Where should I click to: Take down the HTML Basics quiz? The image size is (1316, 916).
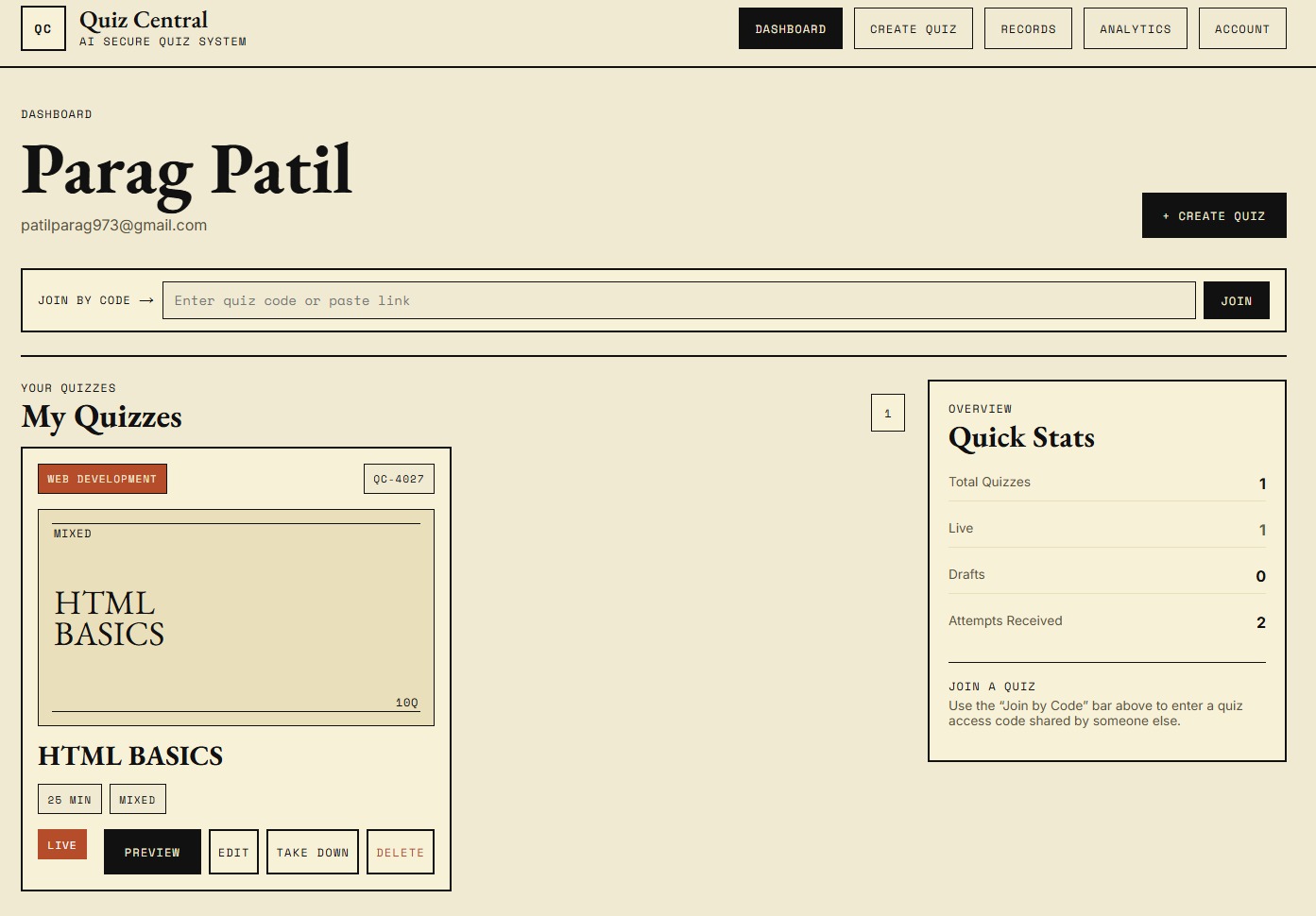tap(313, 852)
